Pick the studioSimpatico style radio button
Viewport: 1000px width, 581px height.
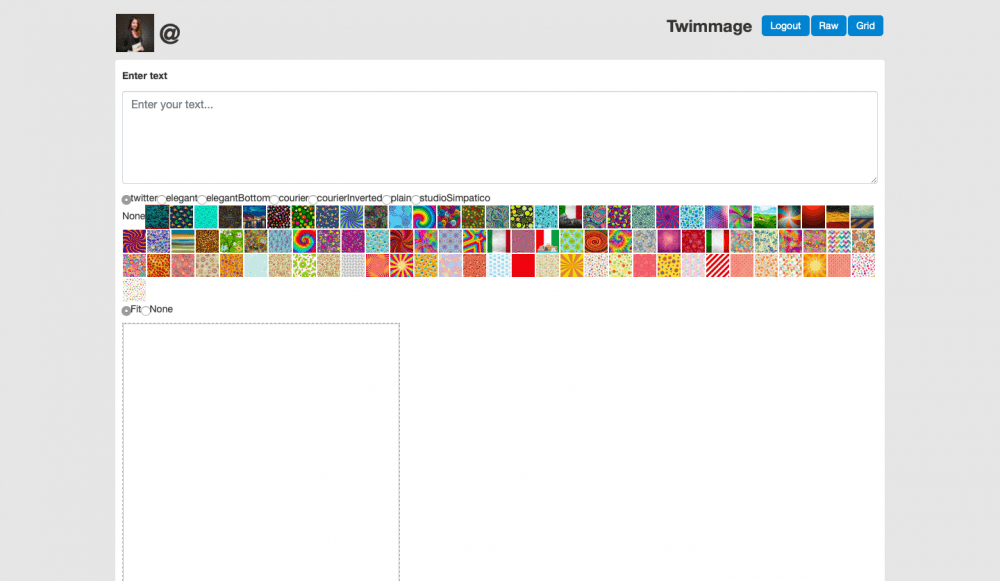click(416, 199)
